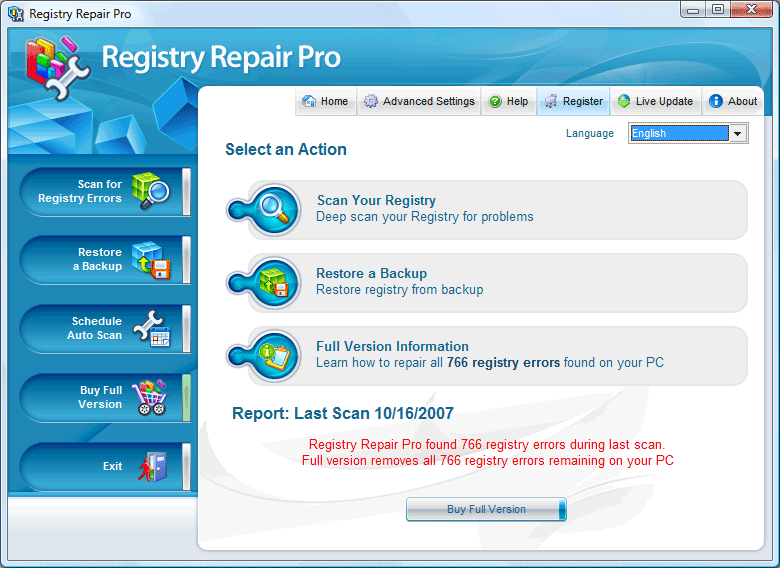Click the exit door icon in sidebar
Image resolution: width=780 pixels, height=568 pixels.
coord(151,466)
